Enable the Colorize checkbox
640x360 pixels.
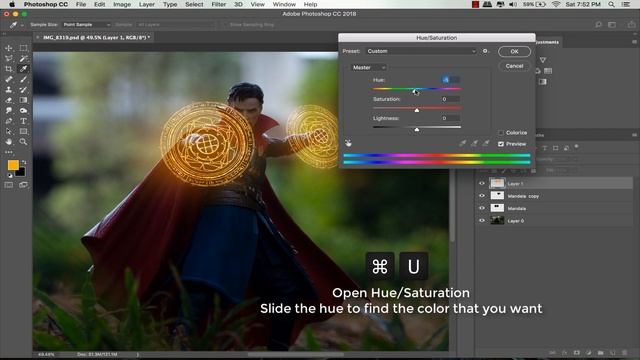pos(501,133)
